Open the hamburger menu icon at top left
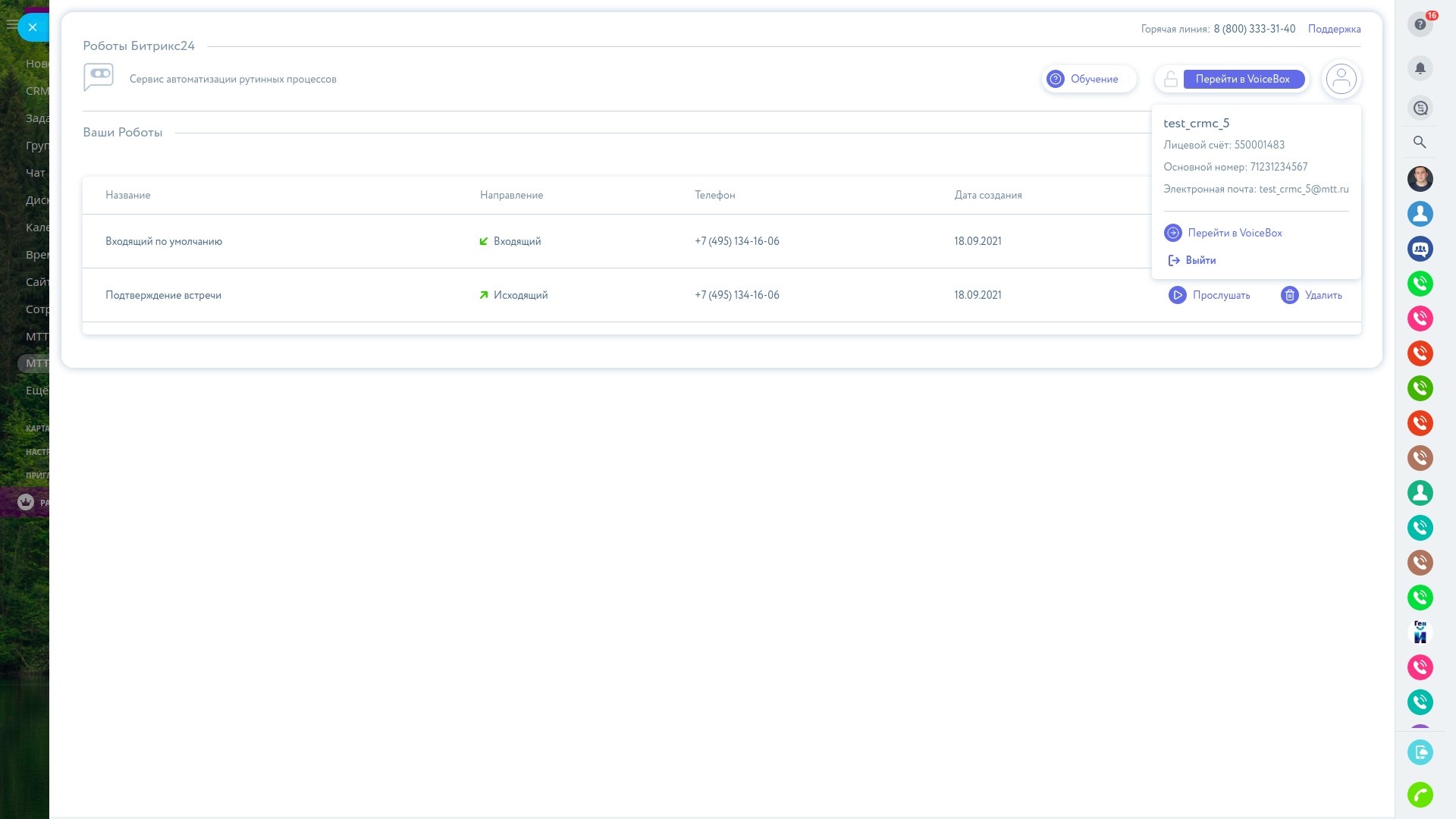Screen dimensions: 1456x819 pyautogui.click(x=11, y=25)
